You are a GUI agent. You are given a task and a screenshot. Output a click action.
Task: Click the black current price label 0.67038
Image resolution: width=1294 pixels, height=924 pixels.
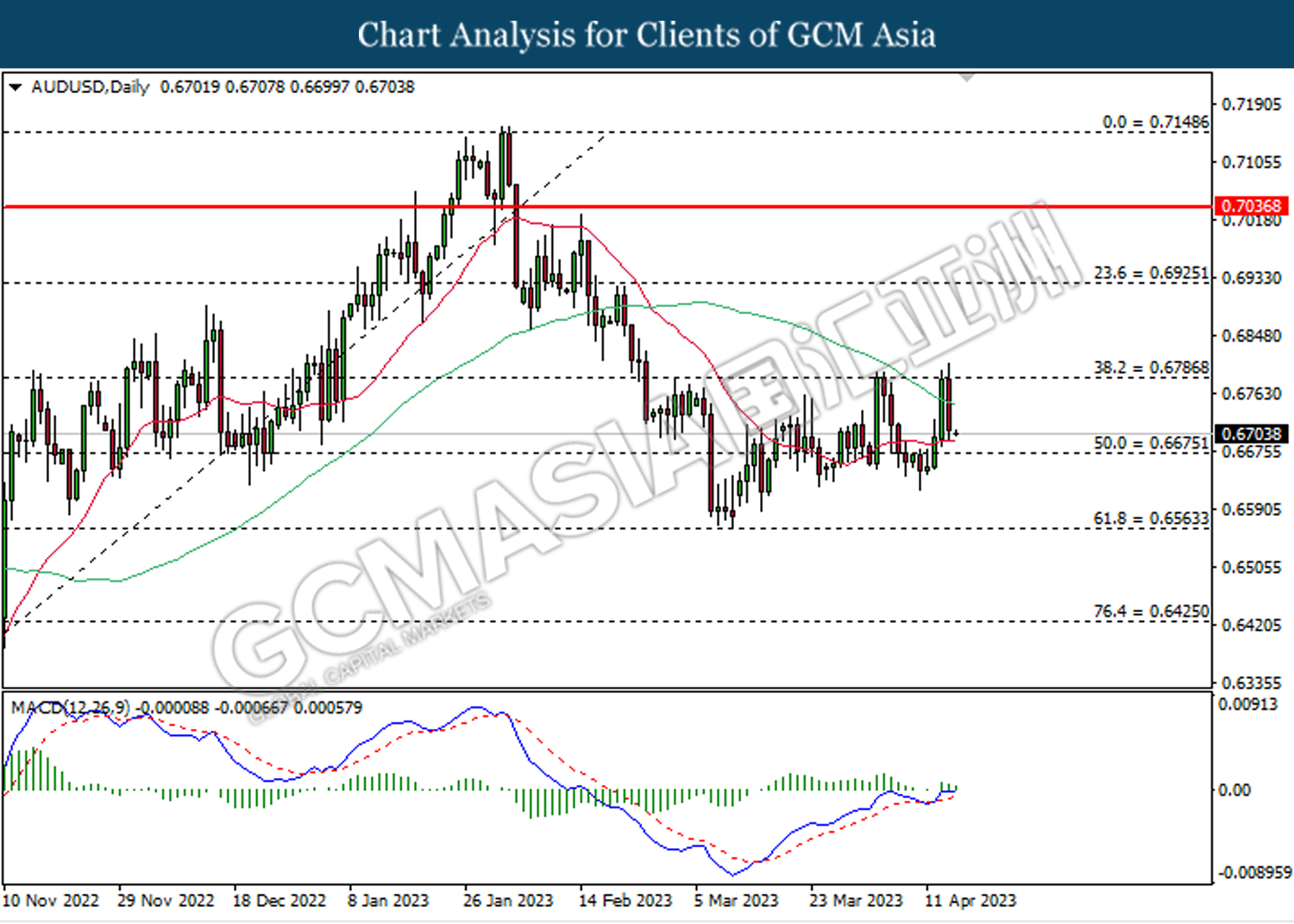1251,434
